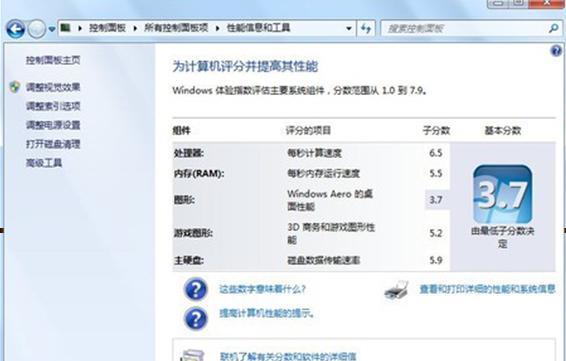
Task: Open 打开磁盘清理 in the sidebar
Action: click(x=53, y=144)
